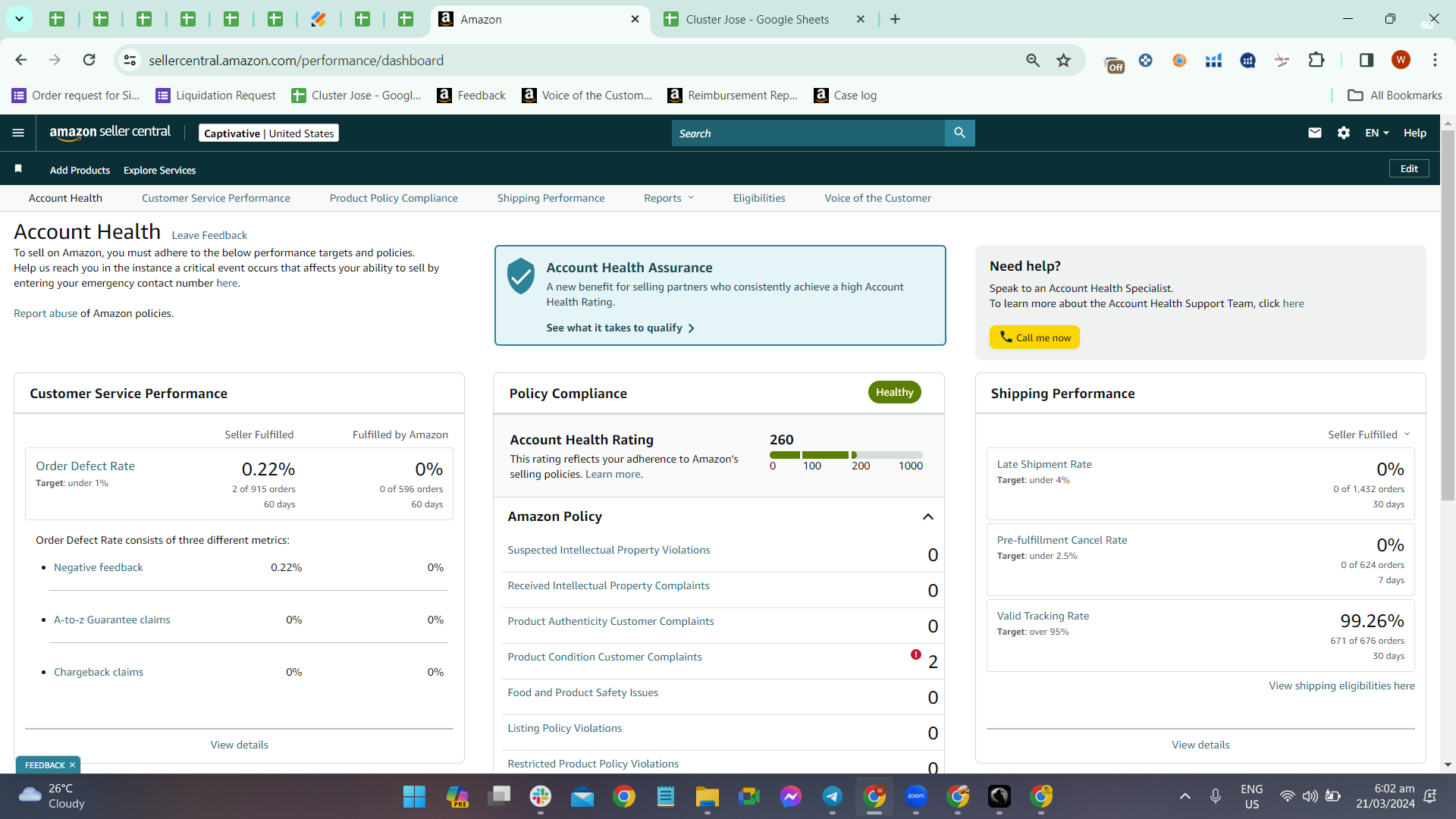Screen dimensions: 1456x819
Task: Open the EN language dropdown
Action: point(1377,133)
